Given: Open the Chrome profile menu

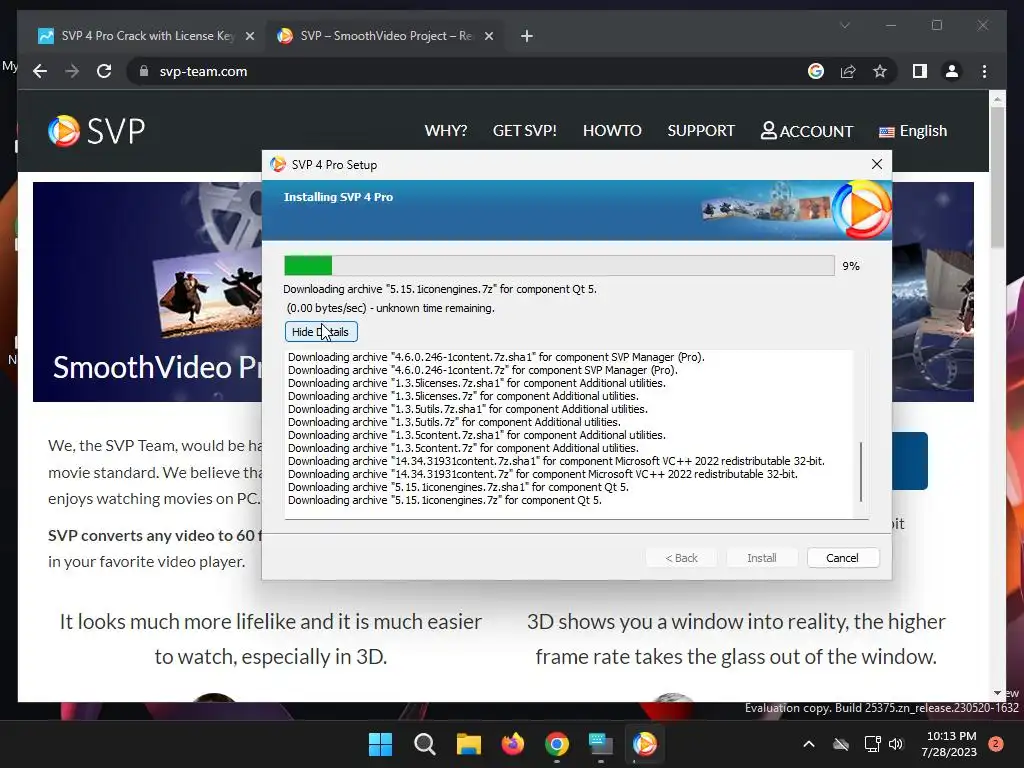Looking at the screenshot, I should tap(952, 71).
